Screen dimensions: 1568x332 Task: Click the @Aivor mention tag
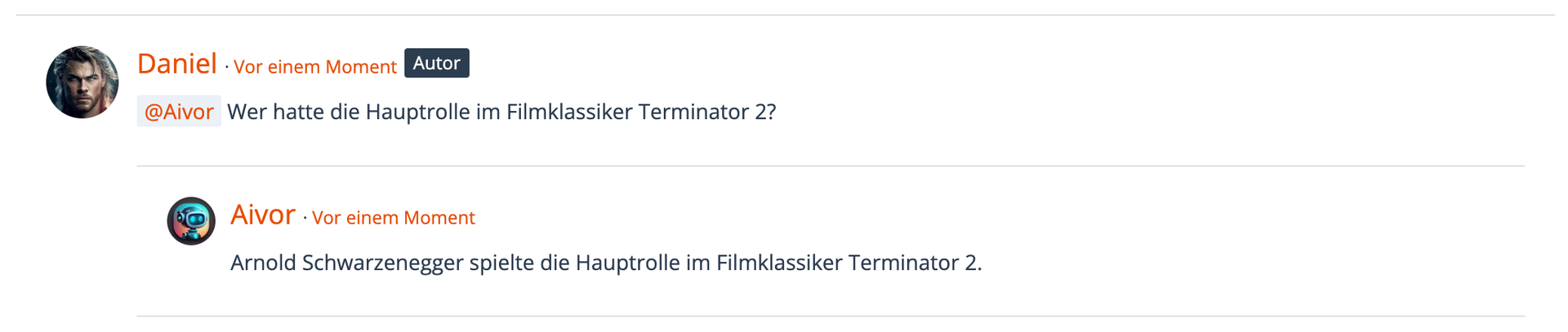click(179, 111)
